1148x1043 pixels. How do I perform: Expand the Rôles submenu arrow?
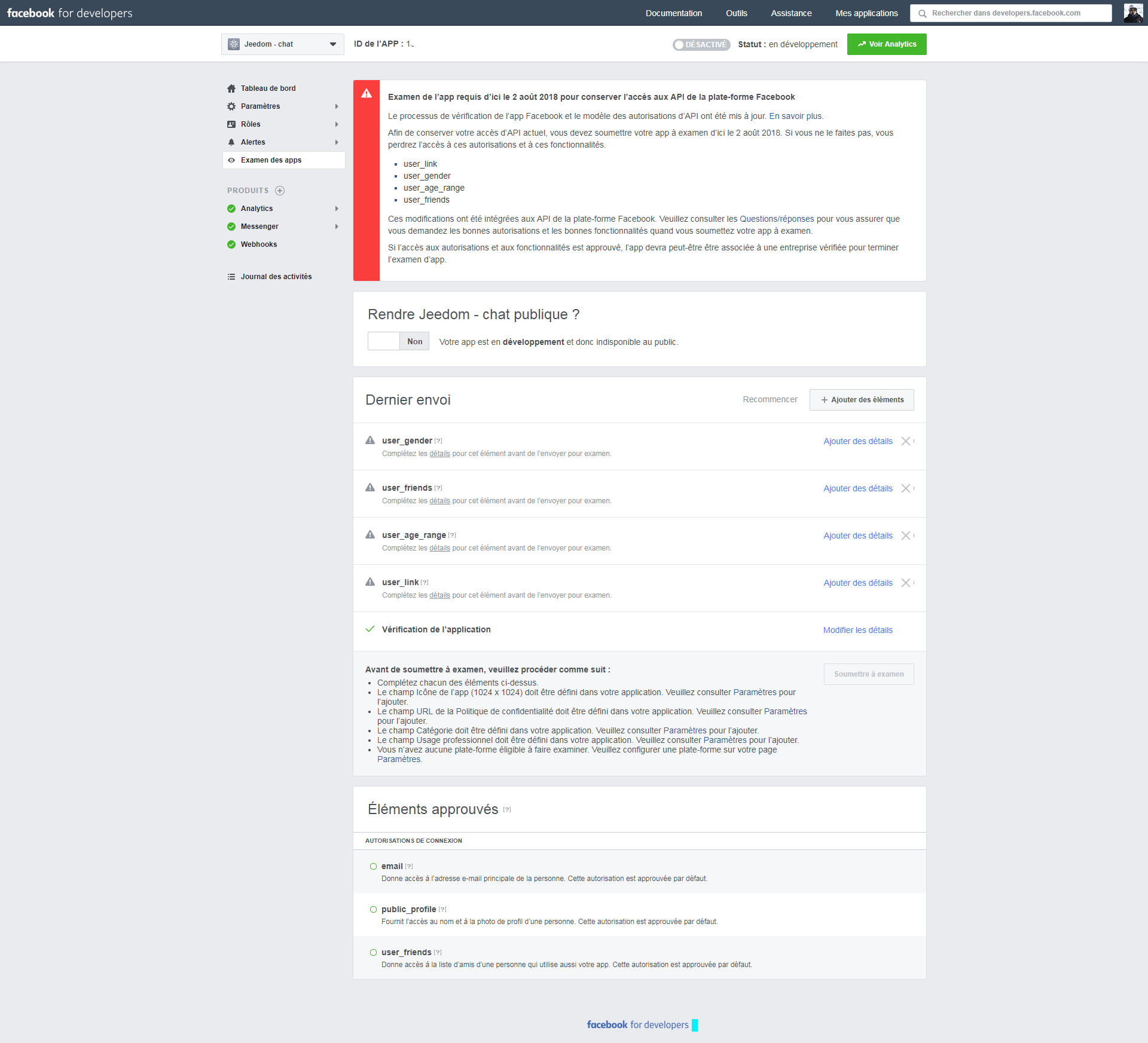337,124
